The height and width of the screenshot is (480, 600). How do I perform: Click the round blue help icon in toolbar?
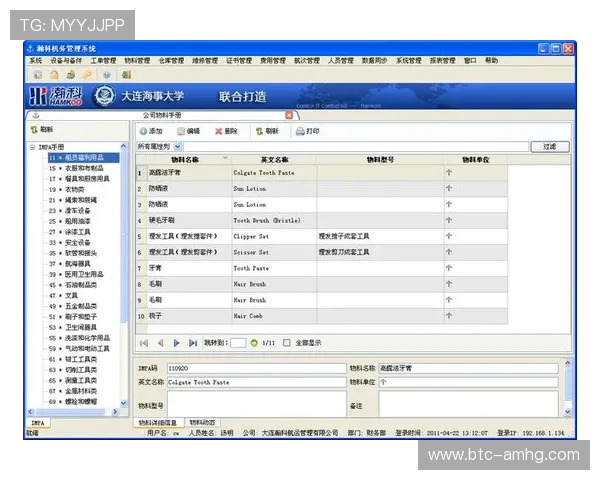click(107, 75)
